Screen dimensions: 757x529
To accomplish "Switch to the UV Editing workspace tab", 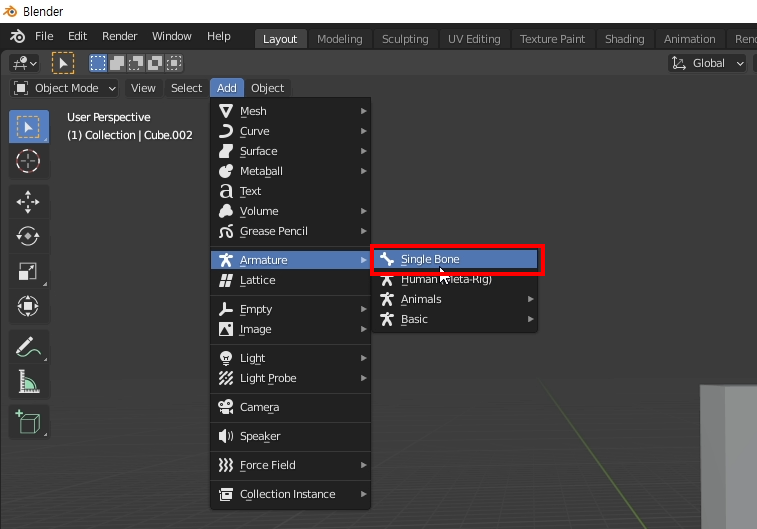I will 474,39.
